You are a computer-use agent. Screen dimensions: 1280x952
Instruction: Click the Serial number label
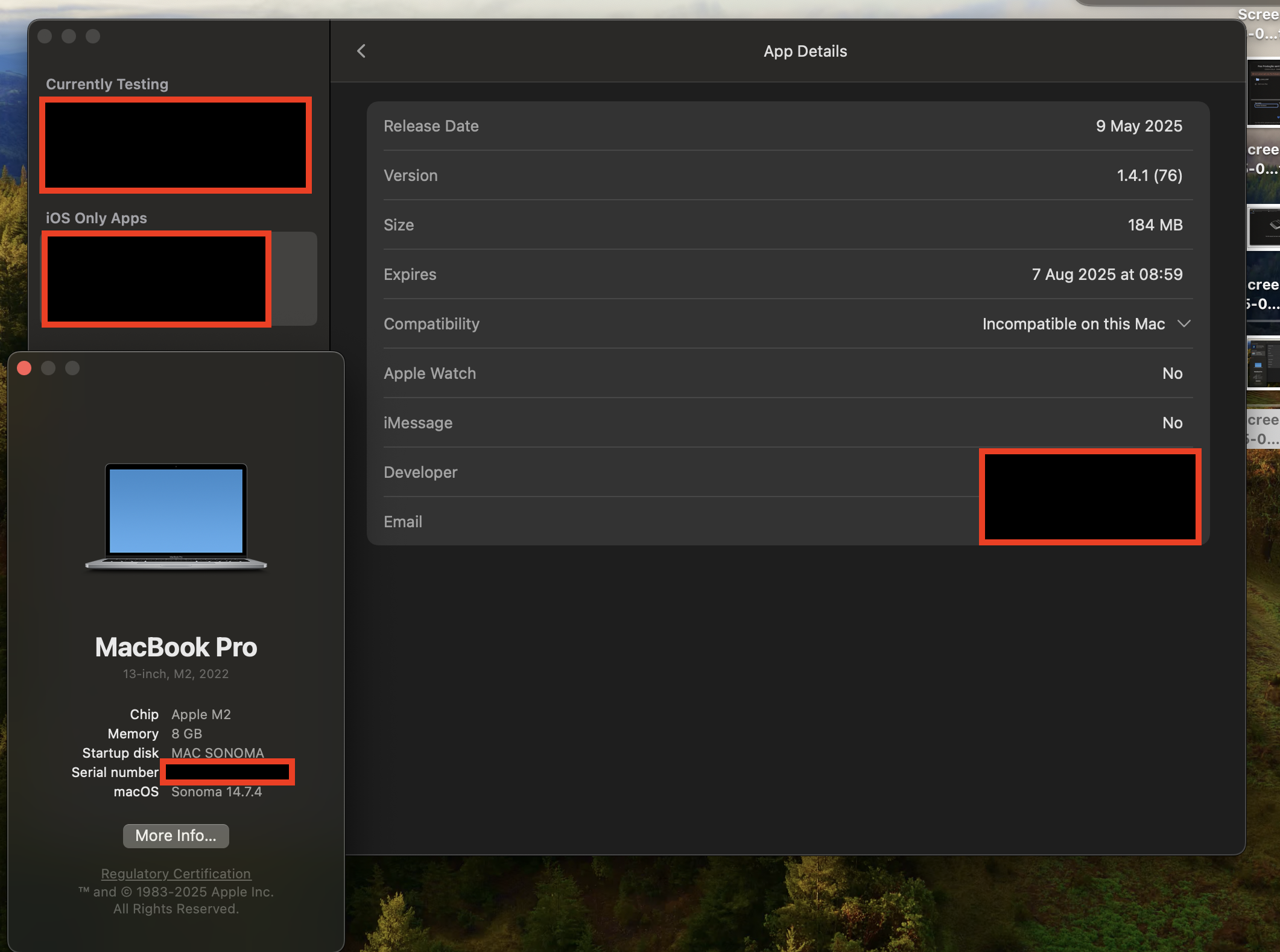click(x=115, y=772)
